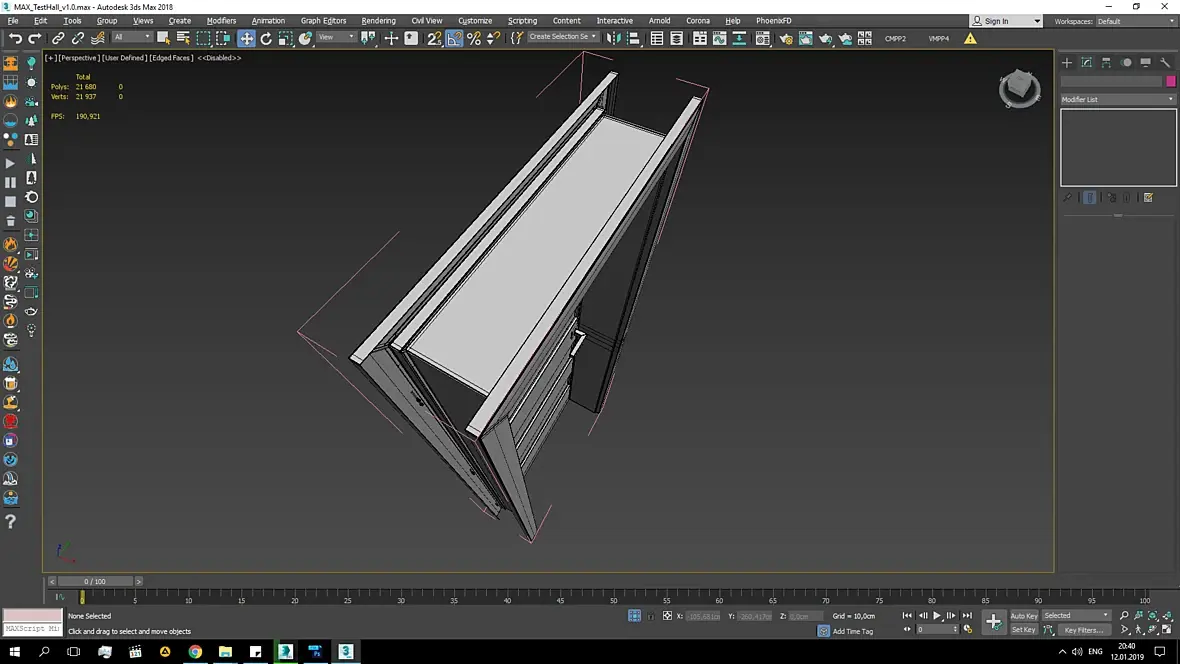This screenshot has height=664, width=1180.
Task: Switch to the Hierarchy panel tab
Action: (1106, 62)
